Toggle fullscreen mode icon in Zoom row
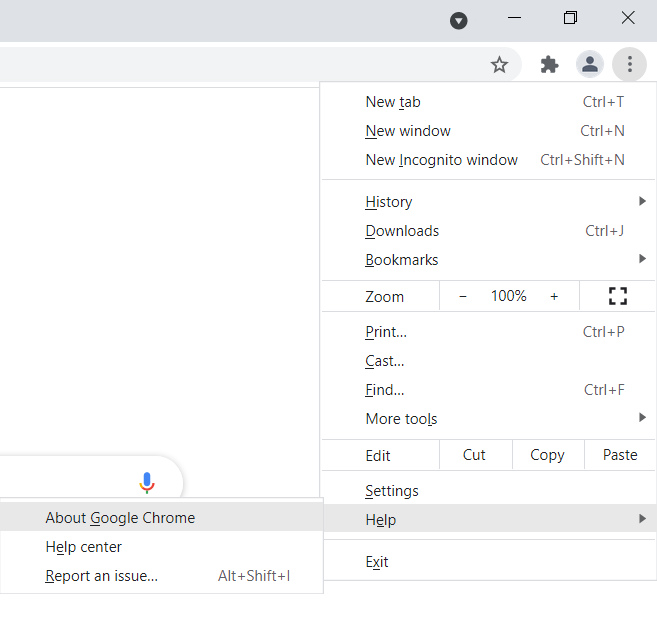The width and height of the screenshot is (657, 622). click(x=618, y=296)
